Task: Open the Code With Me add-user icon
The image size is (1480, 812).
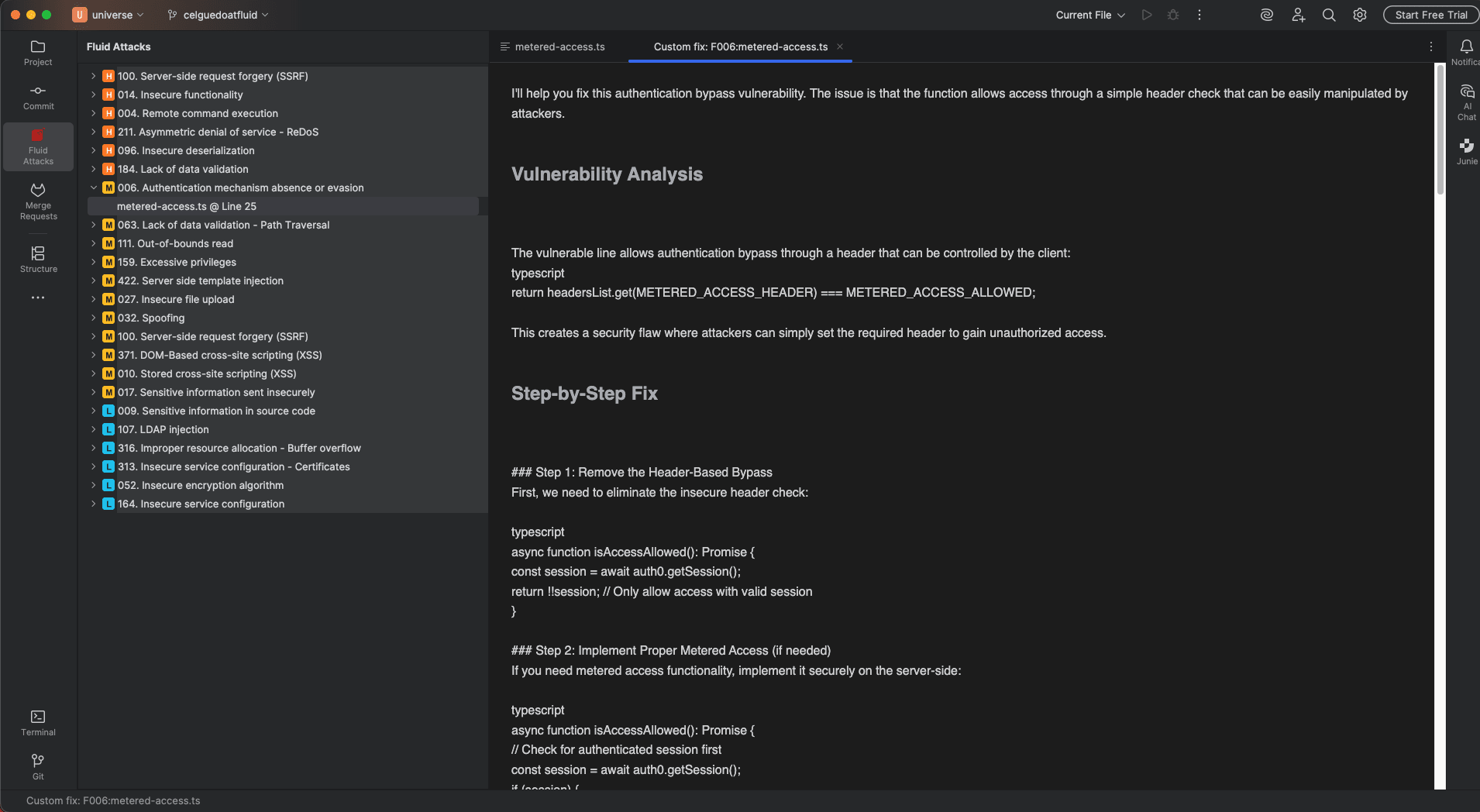Action: click(x=1299, y=15)
